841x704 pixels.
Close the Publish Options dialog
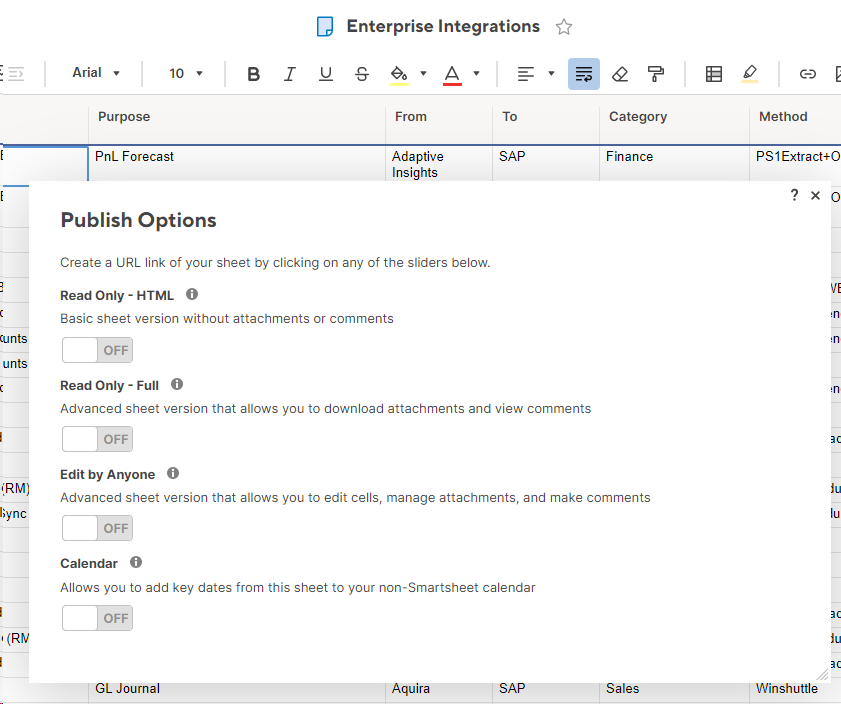tap(815, 196)
